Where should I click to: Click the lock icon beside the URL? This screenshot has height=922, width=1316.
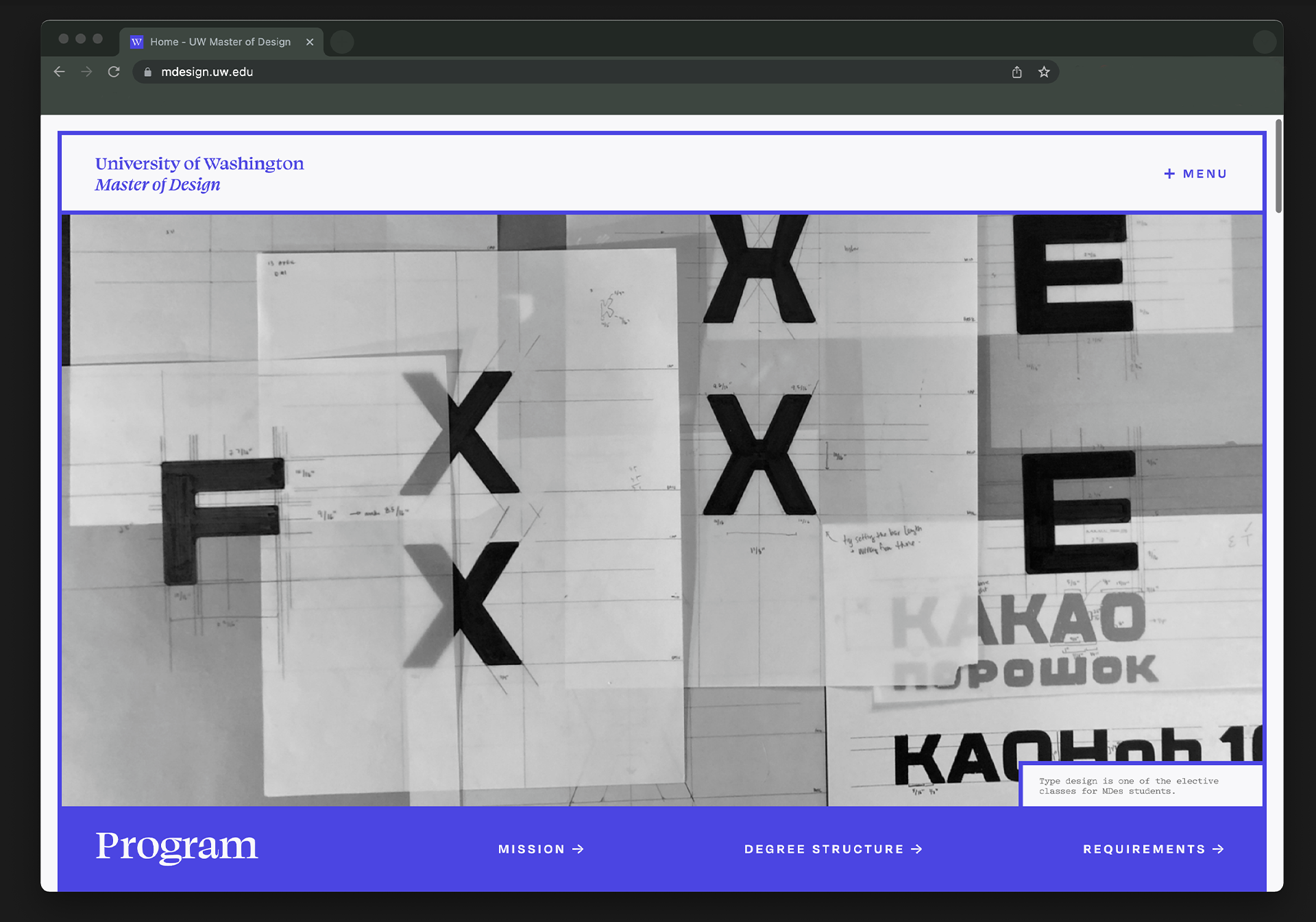click(x=147, y=72)
